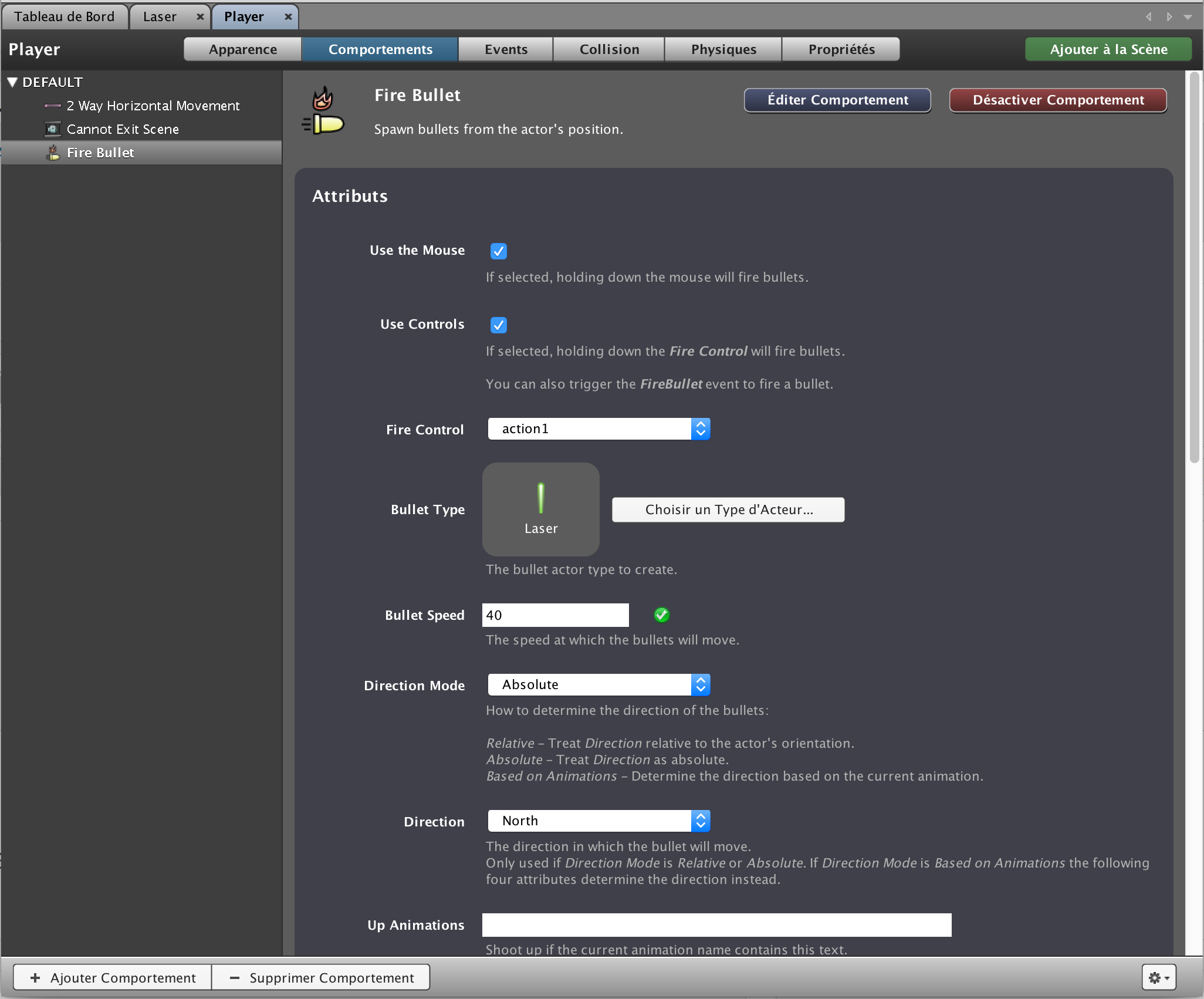
Task: Toggle the Use the Mouse checkbox
Action: tap(498, 250)
